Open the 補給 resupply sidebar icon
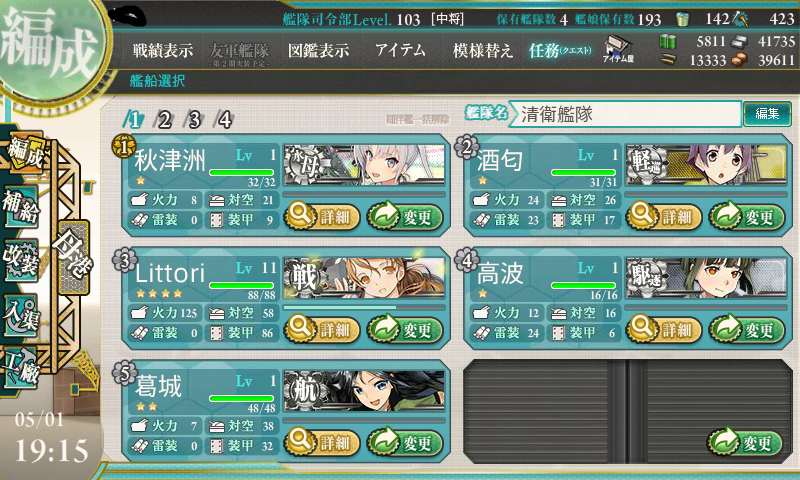This screenshot has width=800, height=480. coord(21,207)
